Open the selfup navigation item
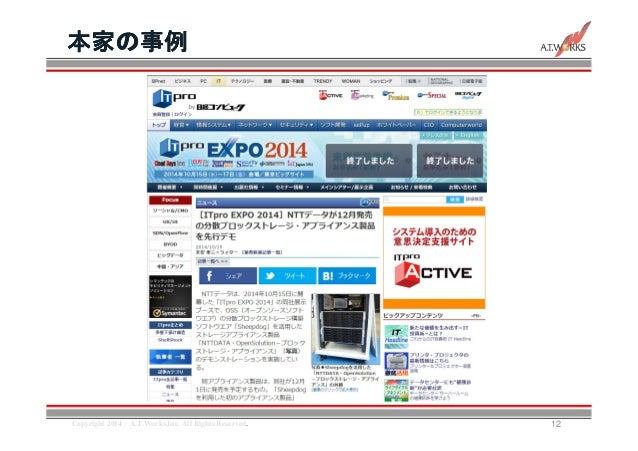638x451 pixels. [361, 125]
